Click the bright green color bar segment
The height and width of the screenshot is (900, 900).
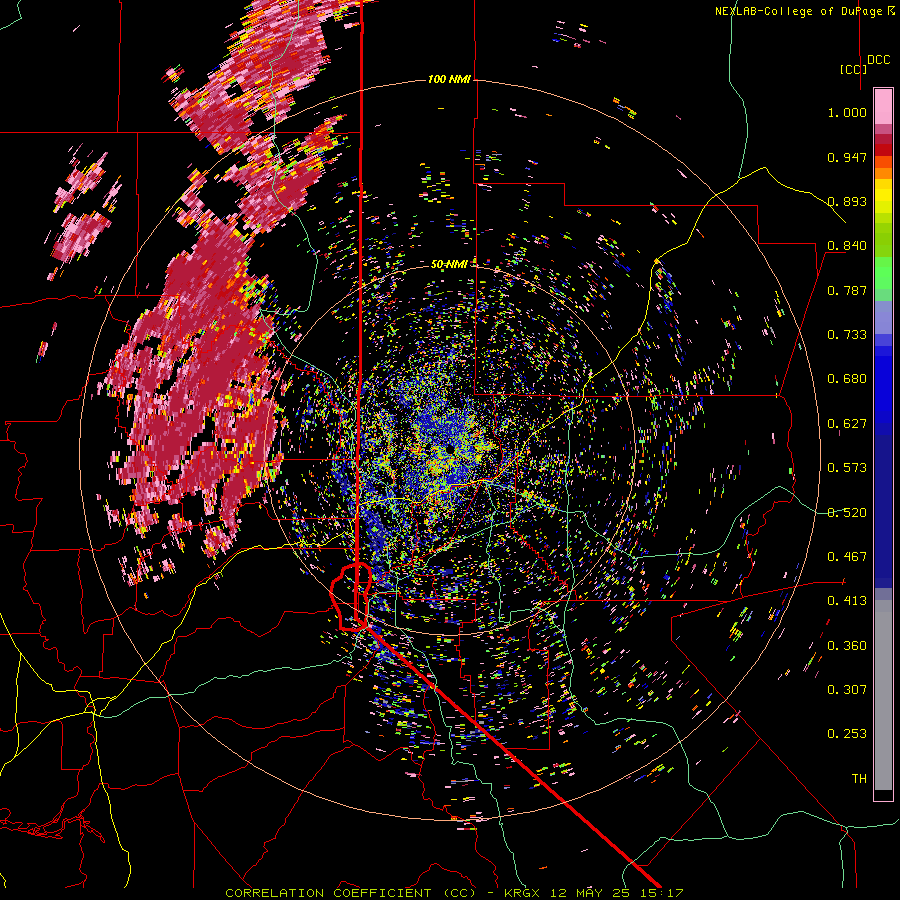point(883,273)
